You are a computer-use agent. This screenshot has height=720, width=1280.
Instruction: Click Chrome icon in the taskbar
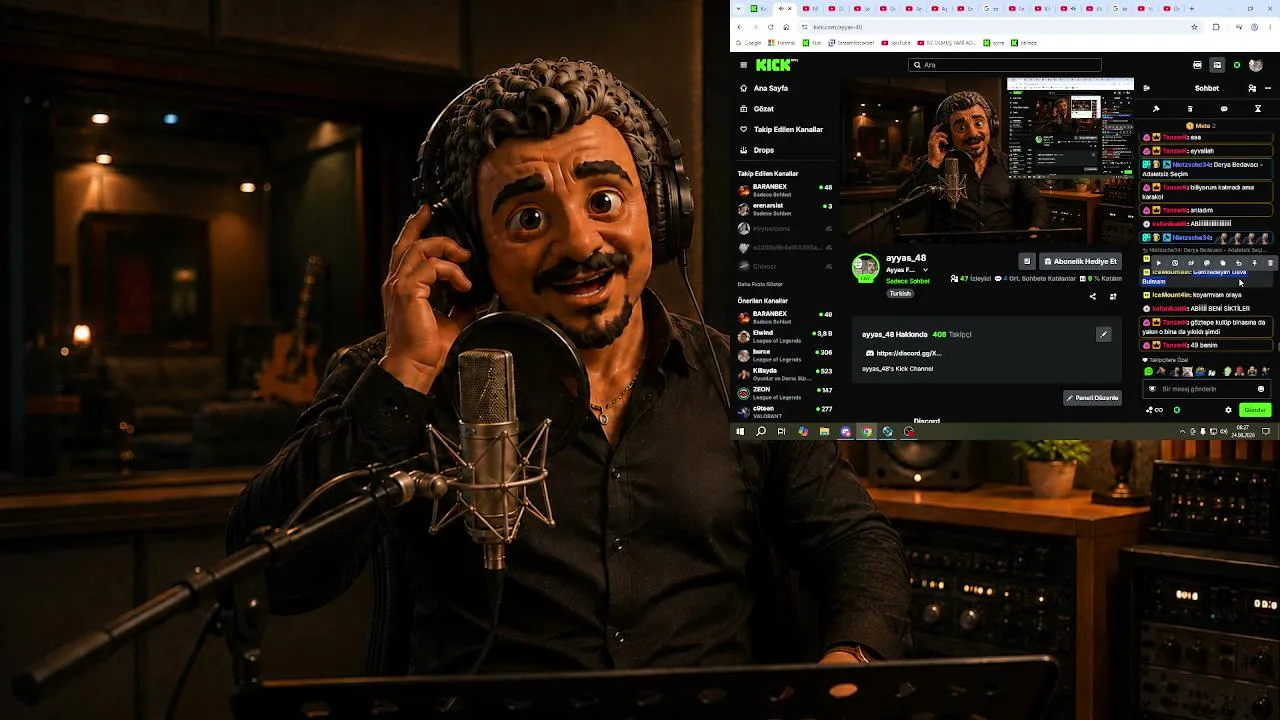point(866,432)
